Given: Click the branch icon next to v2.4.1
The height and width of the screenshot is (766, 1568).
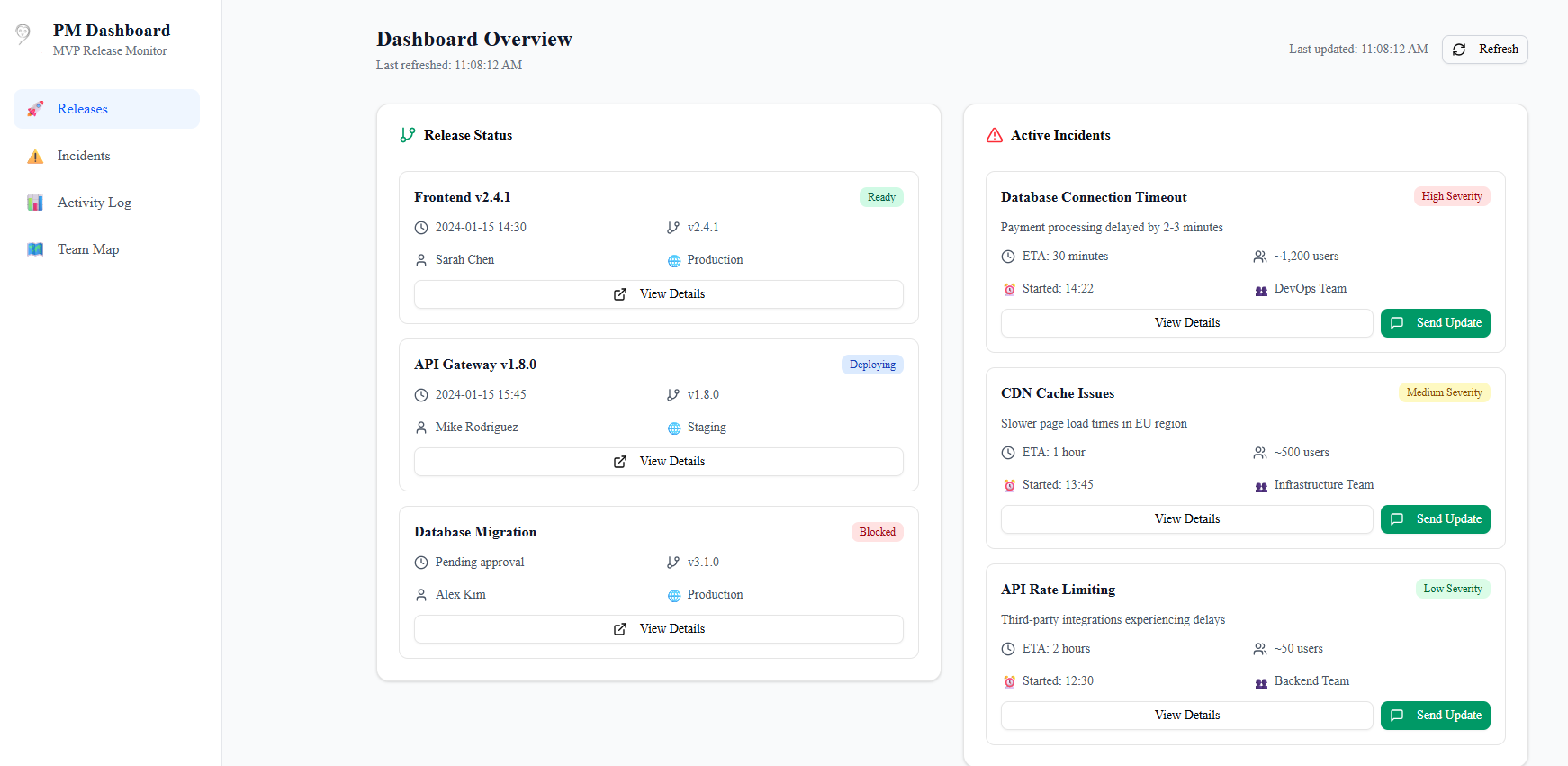Looking at the screenshot, I should point(673,228).
